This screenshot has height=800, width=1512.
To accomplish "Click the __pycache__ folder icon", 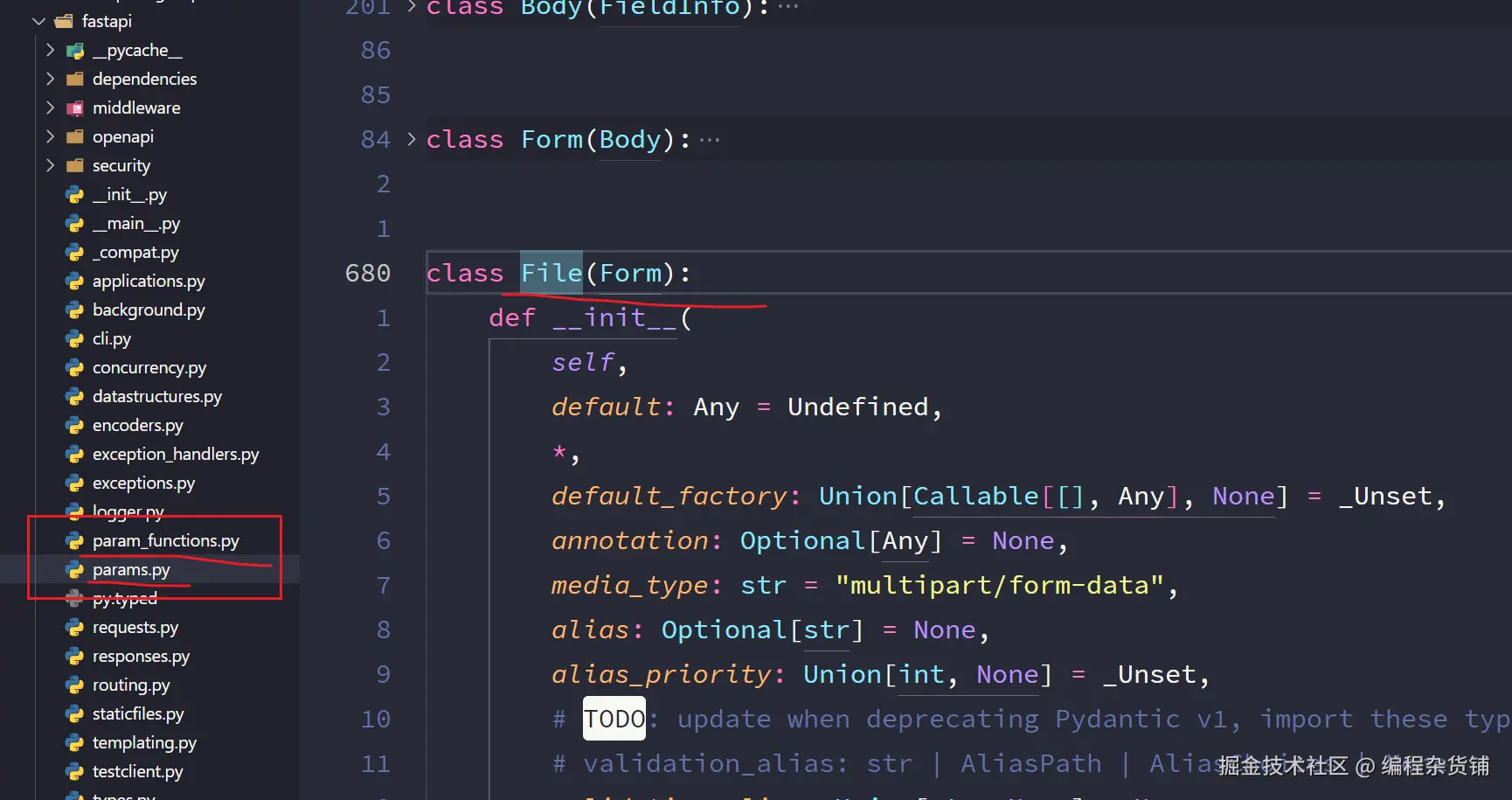I will coord(75,51).
